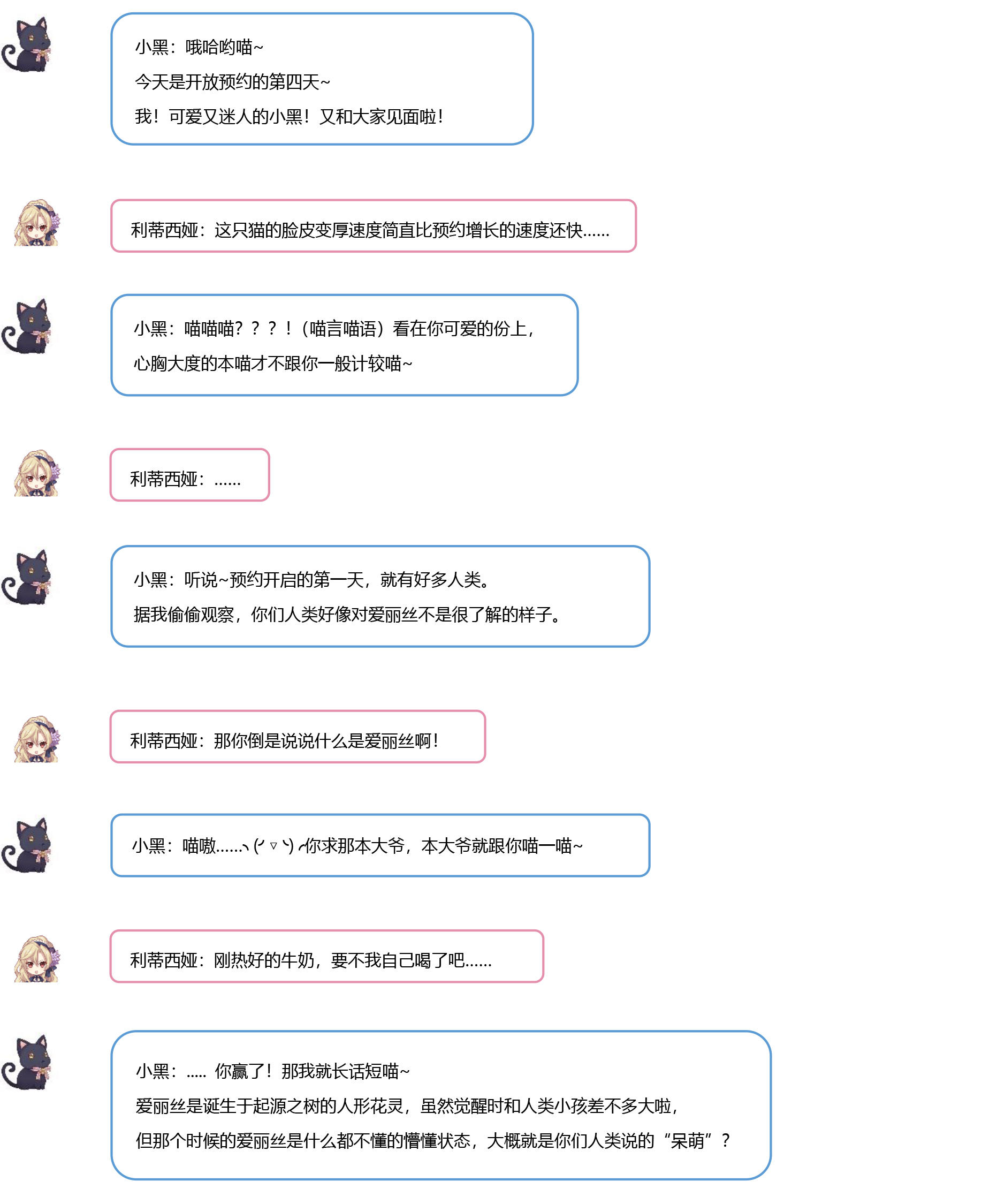The height and width of the screenshot is (1204, 982).
Task: Click the text line mentioning "呆萌"
Action: [x=433, y=1141]
